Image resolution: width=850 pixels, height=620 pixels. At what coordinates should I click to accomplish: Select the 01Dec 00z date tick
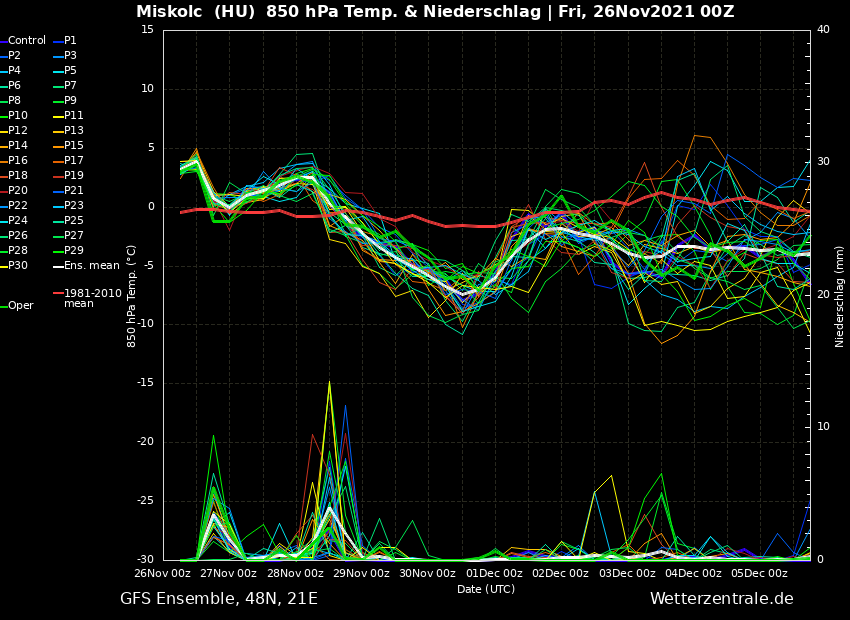(494, 574)
